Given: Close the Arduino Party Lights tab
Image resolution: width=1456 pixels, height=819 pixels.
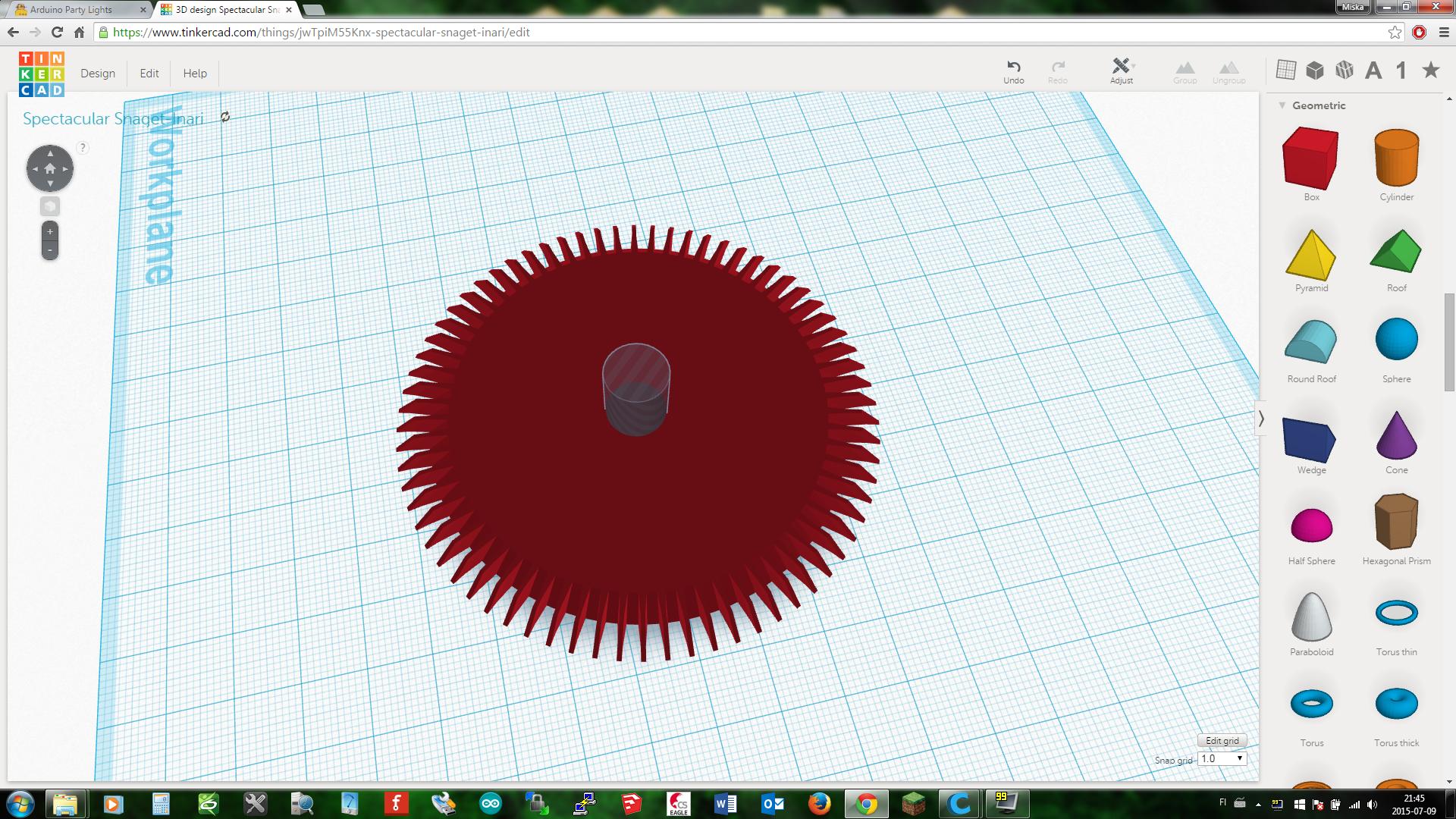Looking at the screenshot, I should point(143,10).
